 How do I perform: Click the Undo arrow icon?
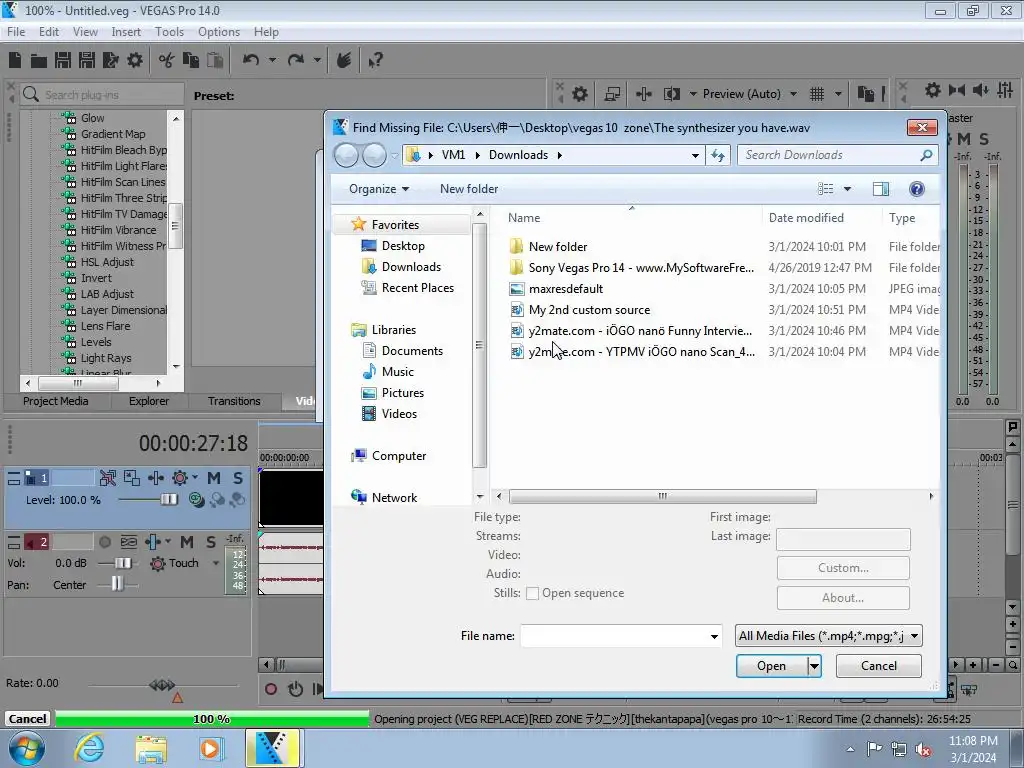tap(251, 60)
